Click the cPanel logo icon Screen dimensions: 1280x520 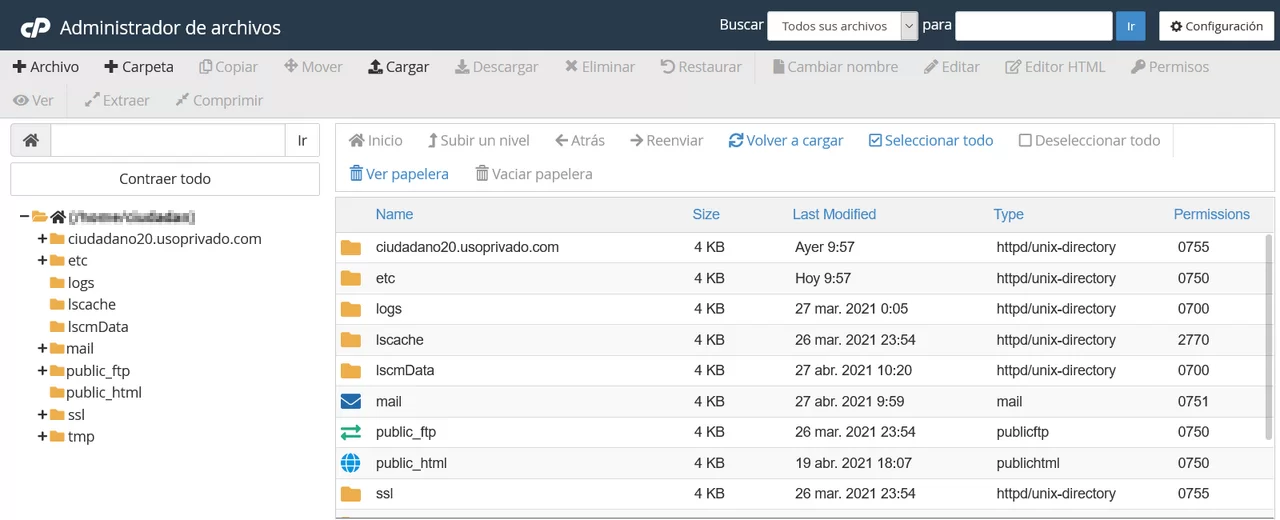click(x=34, y=27)
